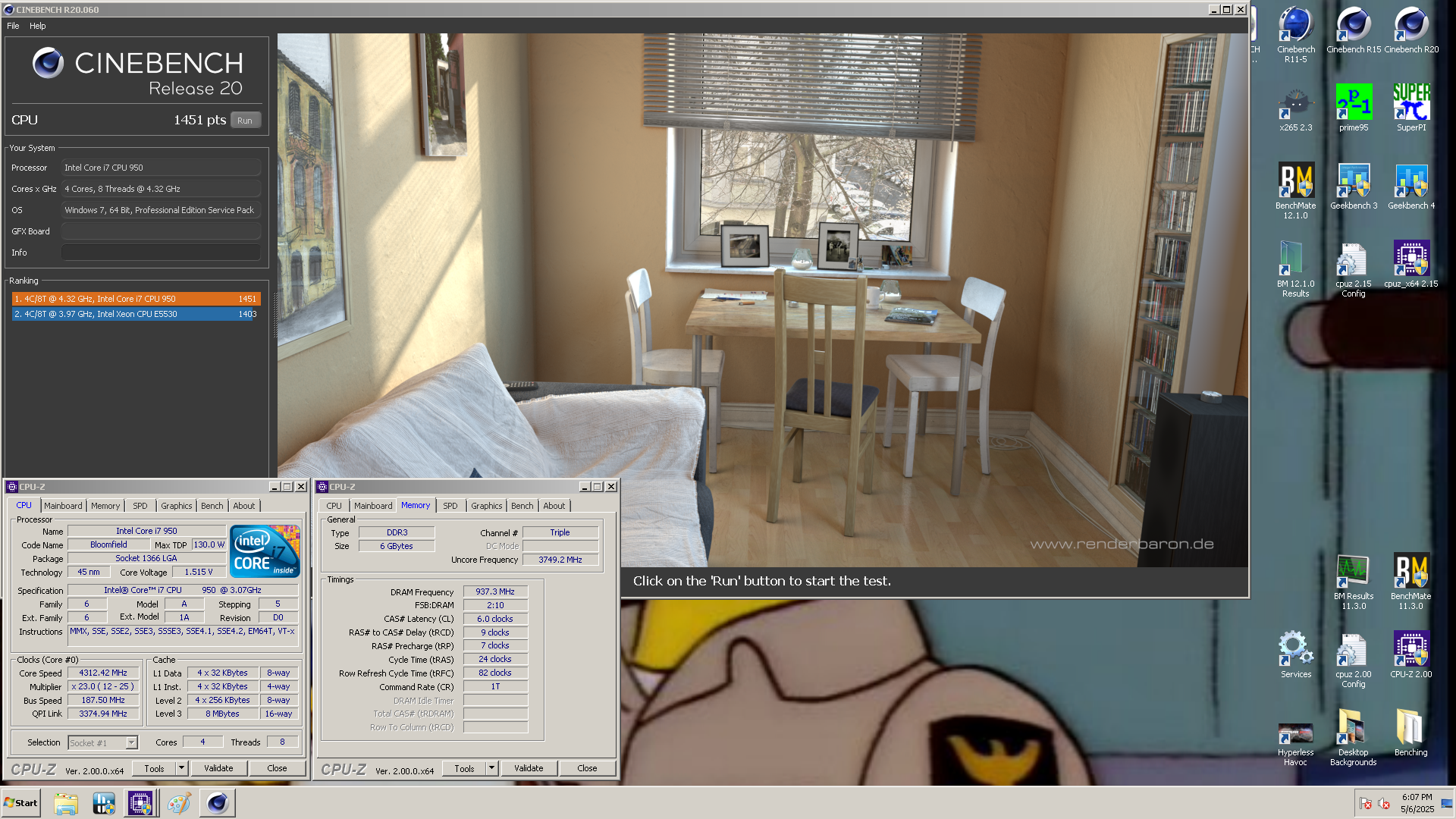The width and height of the screenshot is (1456, 819).
Task: Switch to Memory tab in left CPU-Z
Action: 105,506
